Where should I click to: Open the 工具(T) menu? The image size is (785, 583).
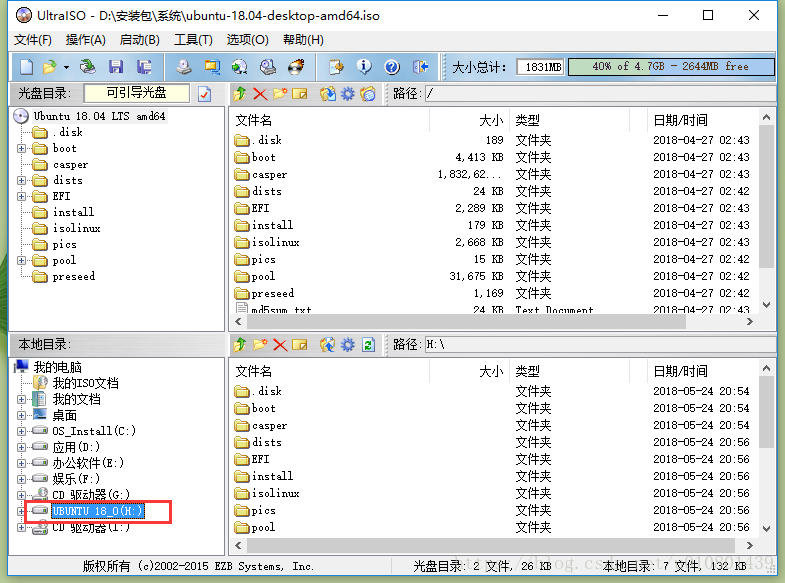pos(193,40)
